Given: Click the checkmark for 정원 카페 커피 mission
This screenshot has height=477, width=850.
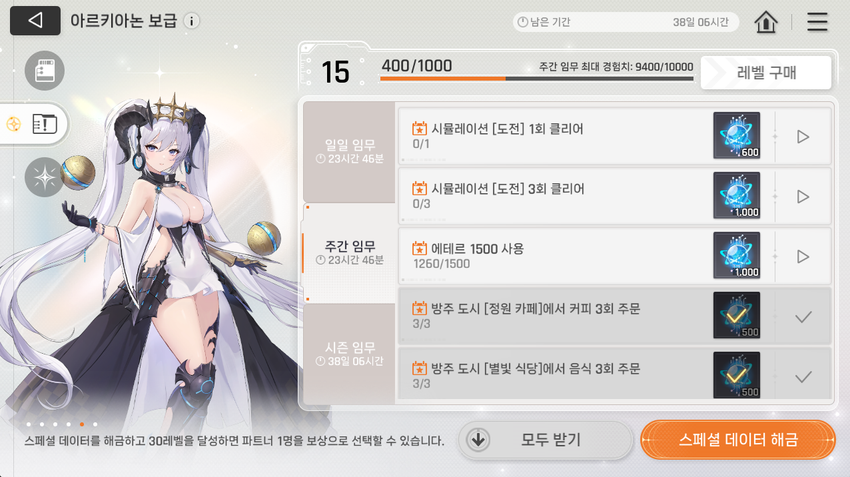Looking at the screenshot, I should 803,317.
